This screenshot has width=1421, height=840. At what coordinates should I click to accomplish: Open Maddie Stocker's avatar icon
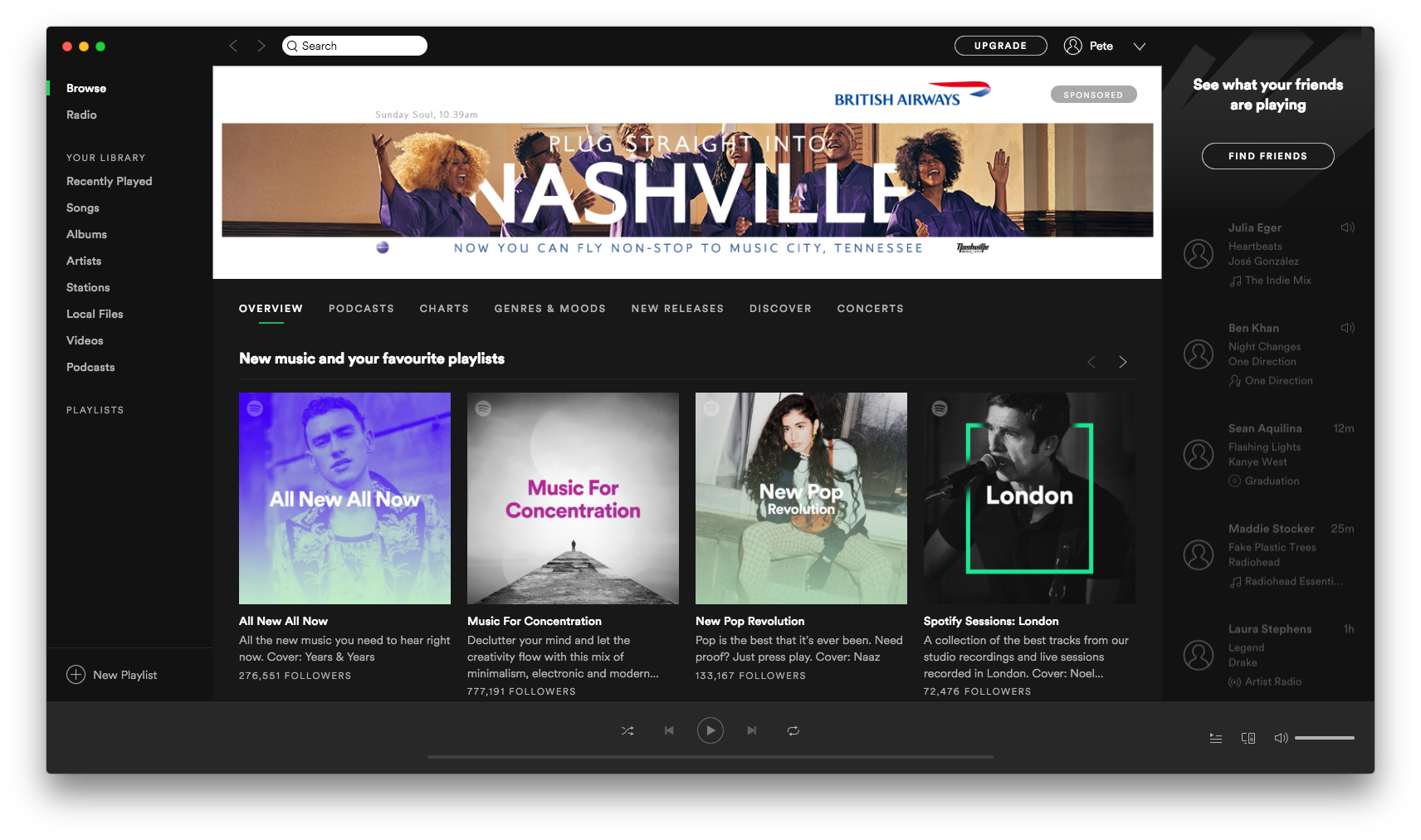1199,554
